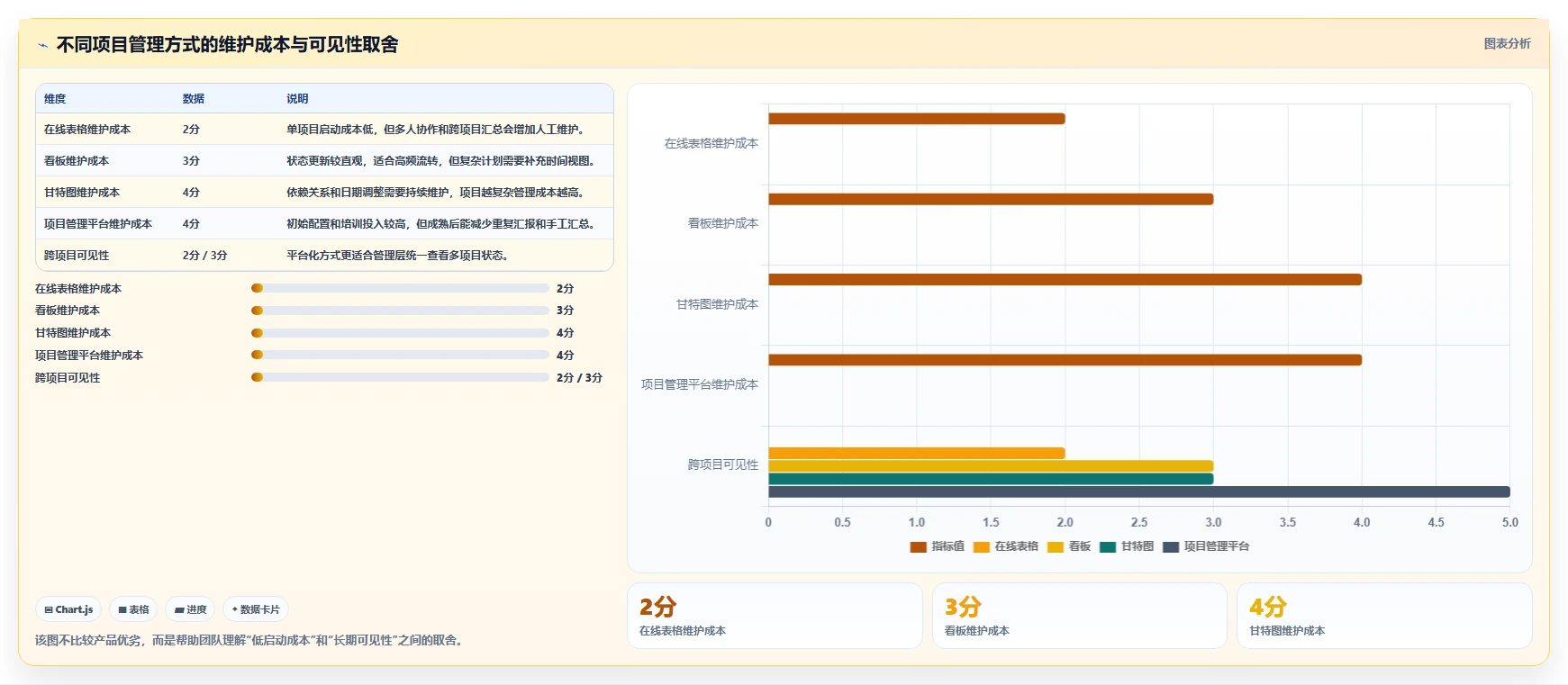
Task: Click the chart title 不同项目管理方式的维护成本与可见性取舍
Action: tap(227, 44)
